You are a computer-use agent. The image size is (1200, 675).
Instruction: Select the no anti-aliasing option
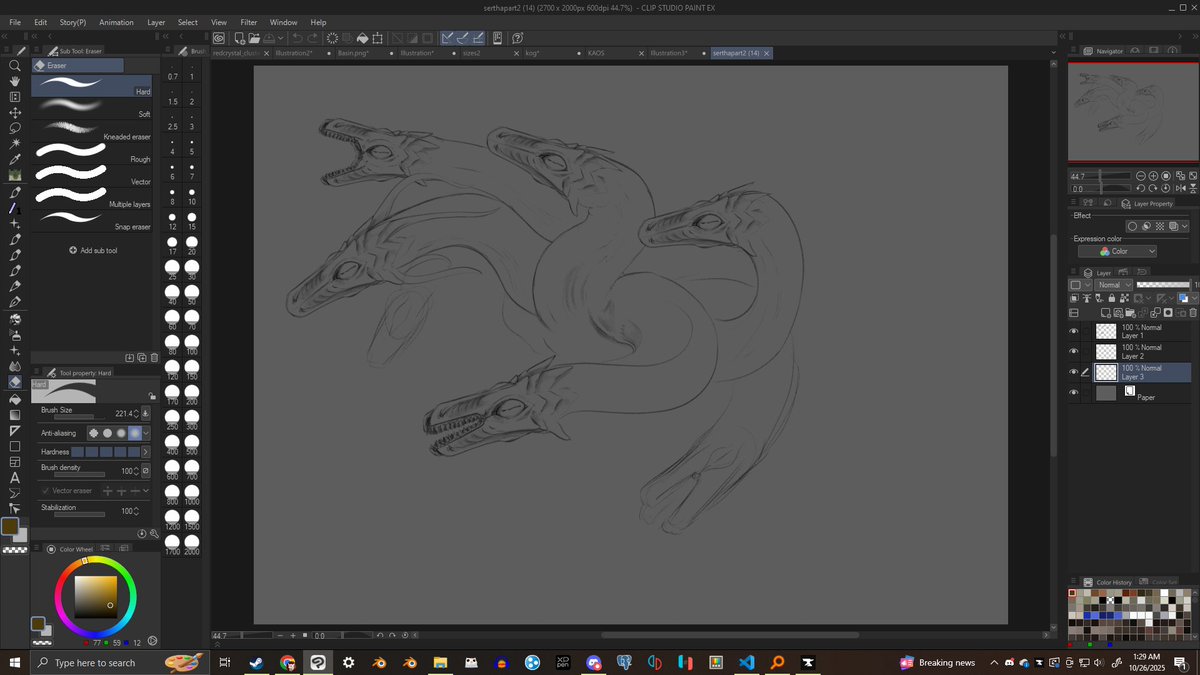tap(94, 433)
